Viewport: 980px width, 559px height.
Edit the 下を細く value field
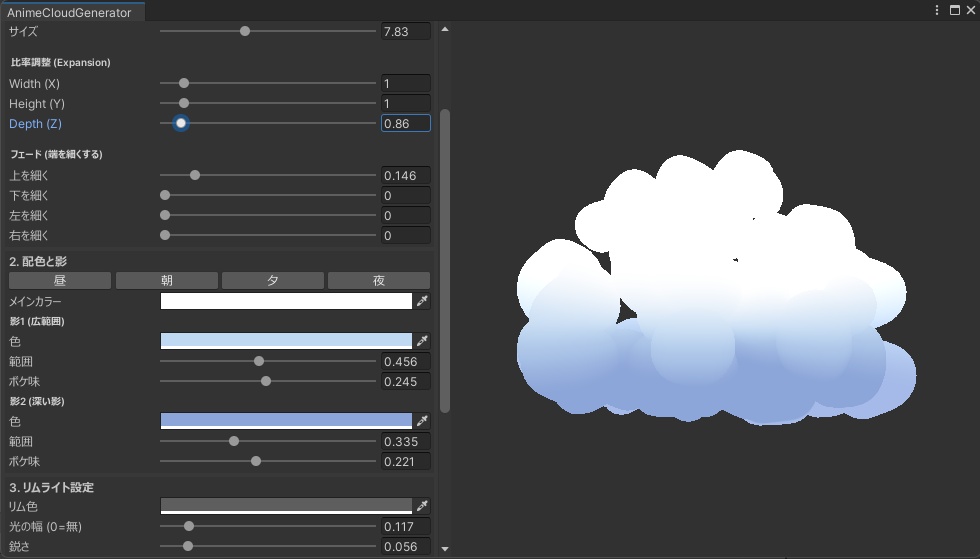click(x=406, y=196)
